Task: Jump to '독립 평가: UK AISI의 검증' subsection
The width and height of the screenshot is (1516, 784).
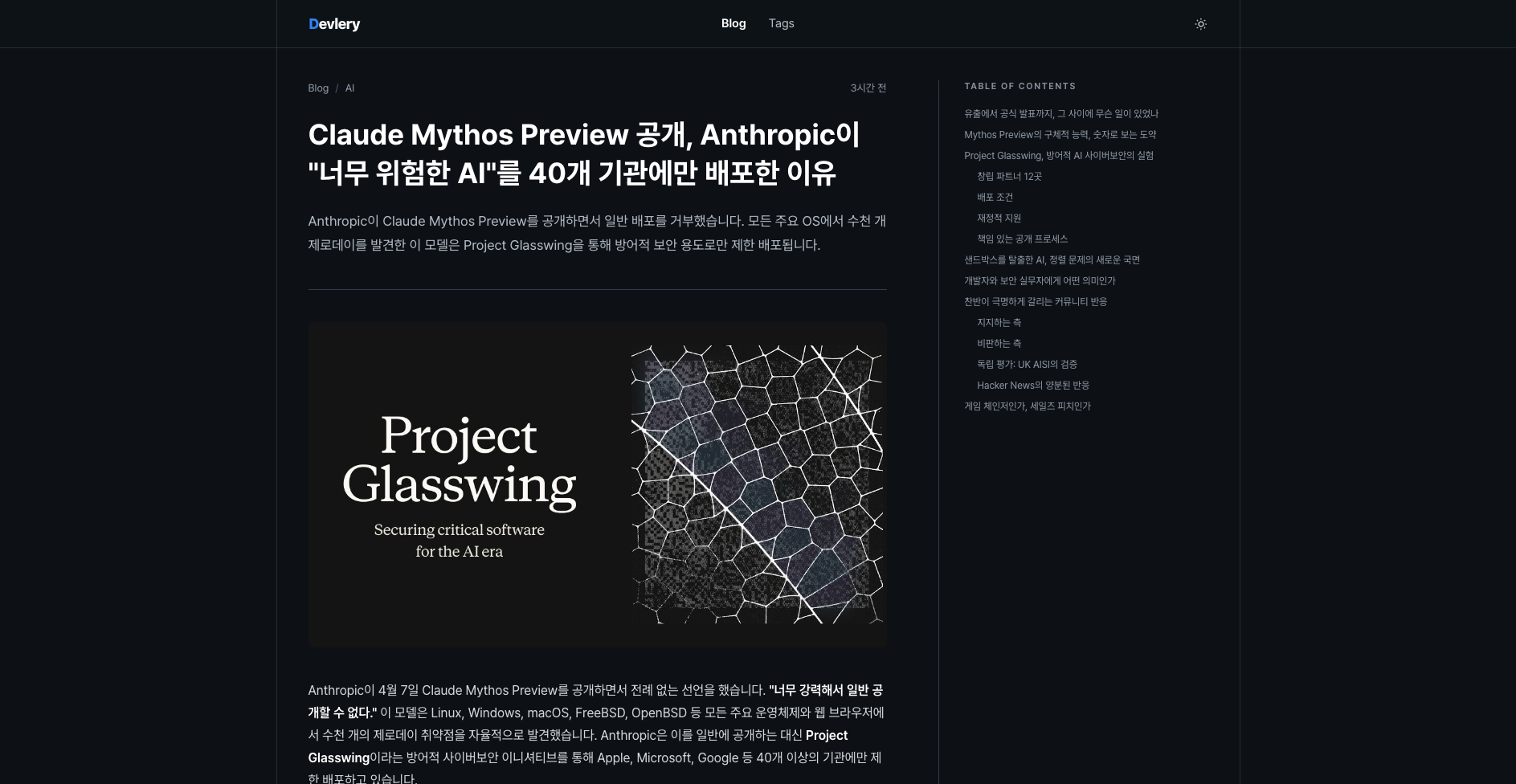Action: (x=1027, y=365)
